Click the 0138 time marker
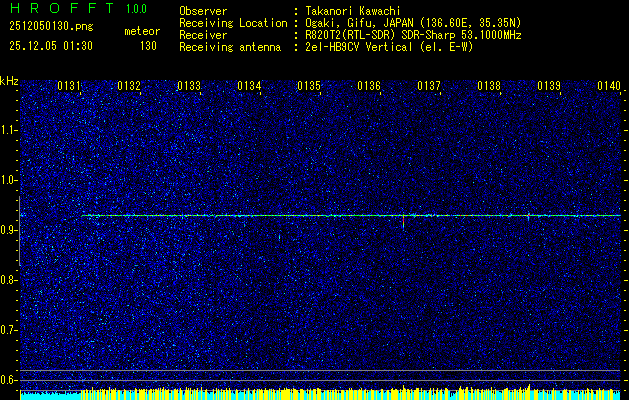 489,86
